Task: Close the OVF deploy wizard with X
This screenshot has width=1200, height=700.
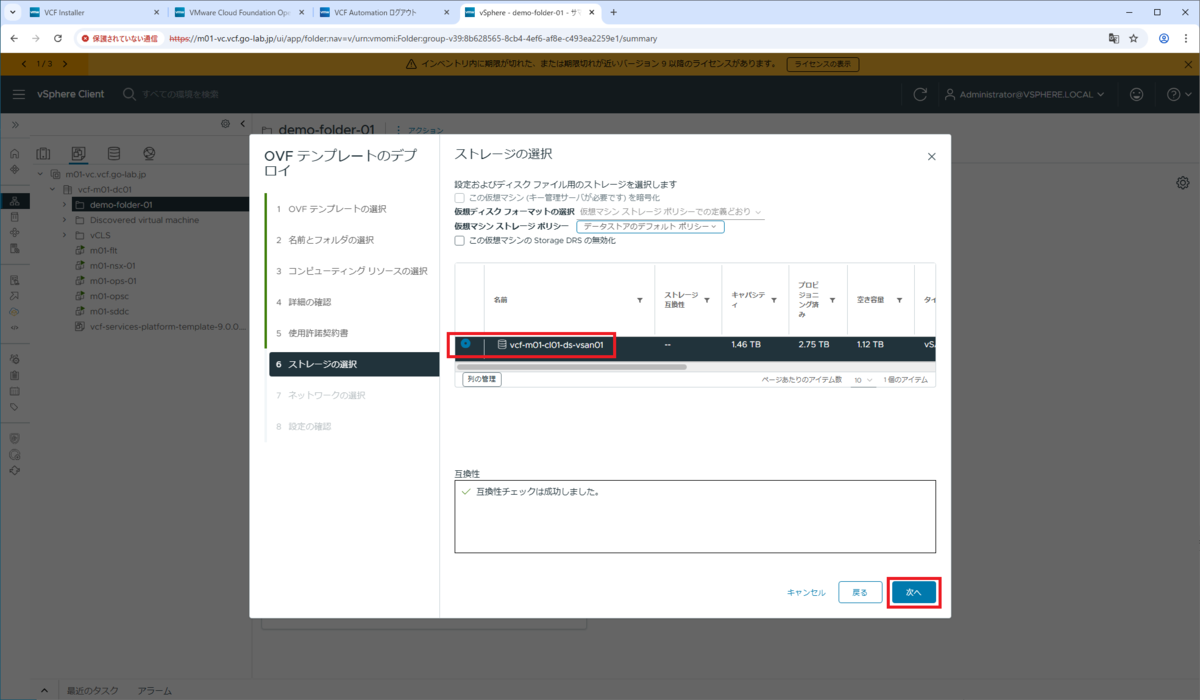Action: click(x=931, y=157)
